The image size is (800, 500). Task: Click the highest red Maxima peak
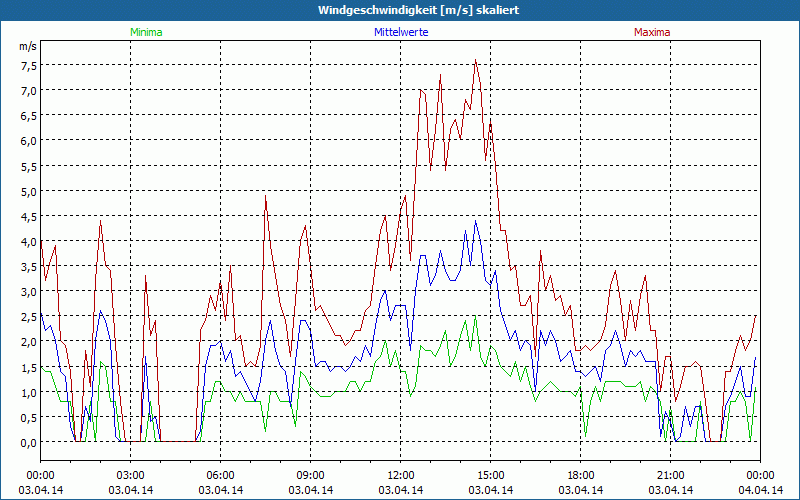point(476,60)
